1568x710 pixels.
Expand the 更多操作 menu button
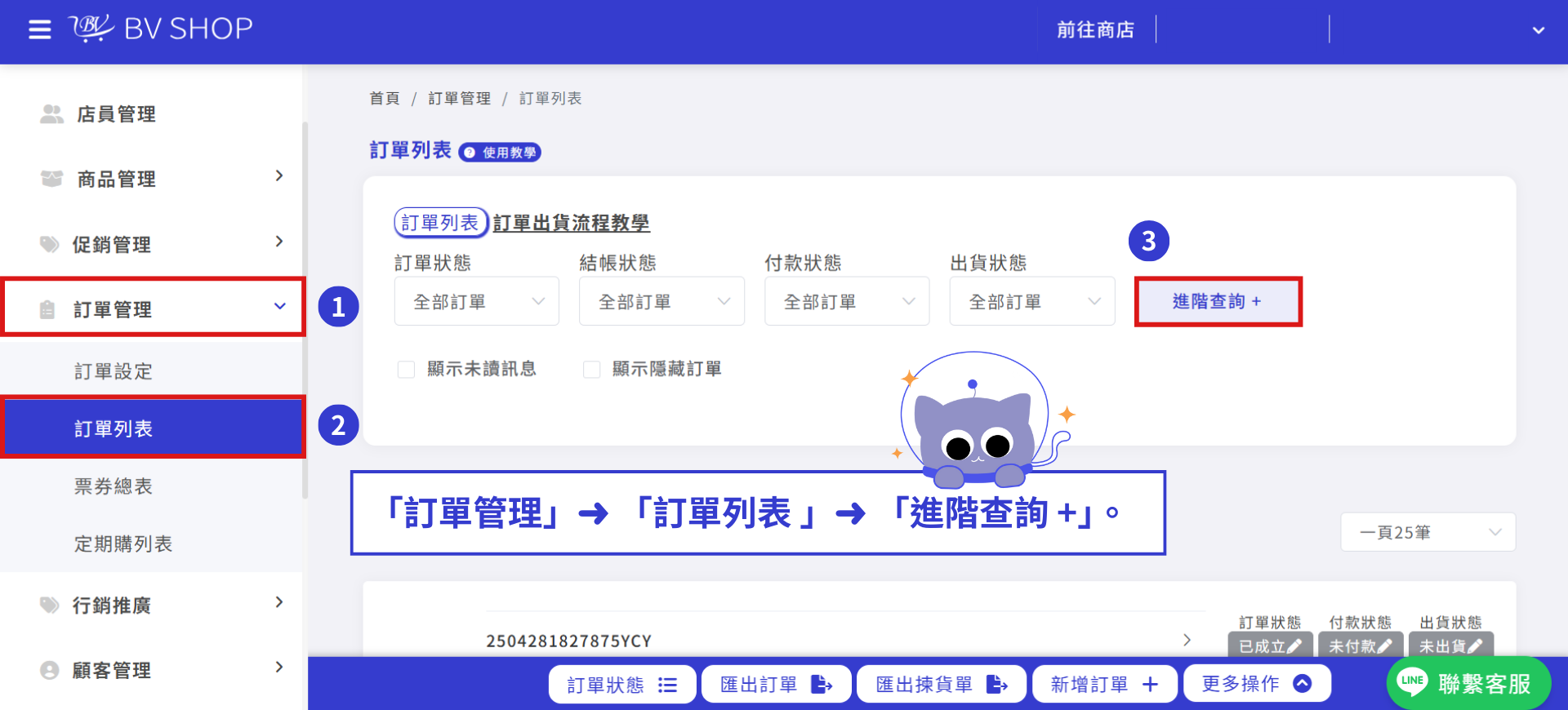click(1257, 684)
